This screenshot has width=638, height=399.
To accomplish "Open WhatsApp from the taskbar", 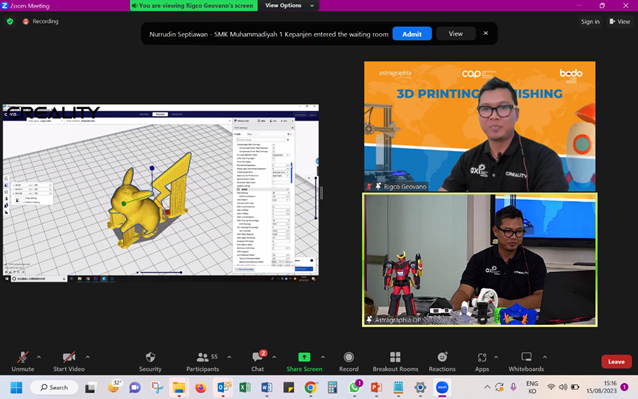I will tap(354, 388).
